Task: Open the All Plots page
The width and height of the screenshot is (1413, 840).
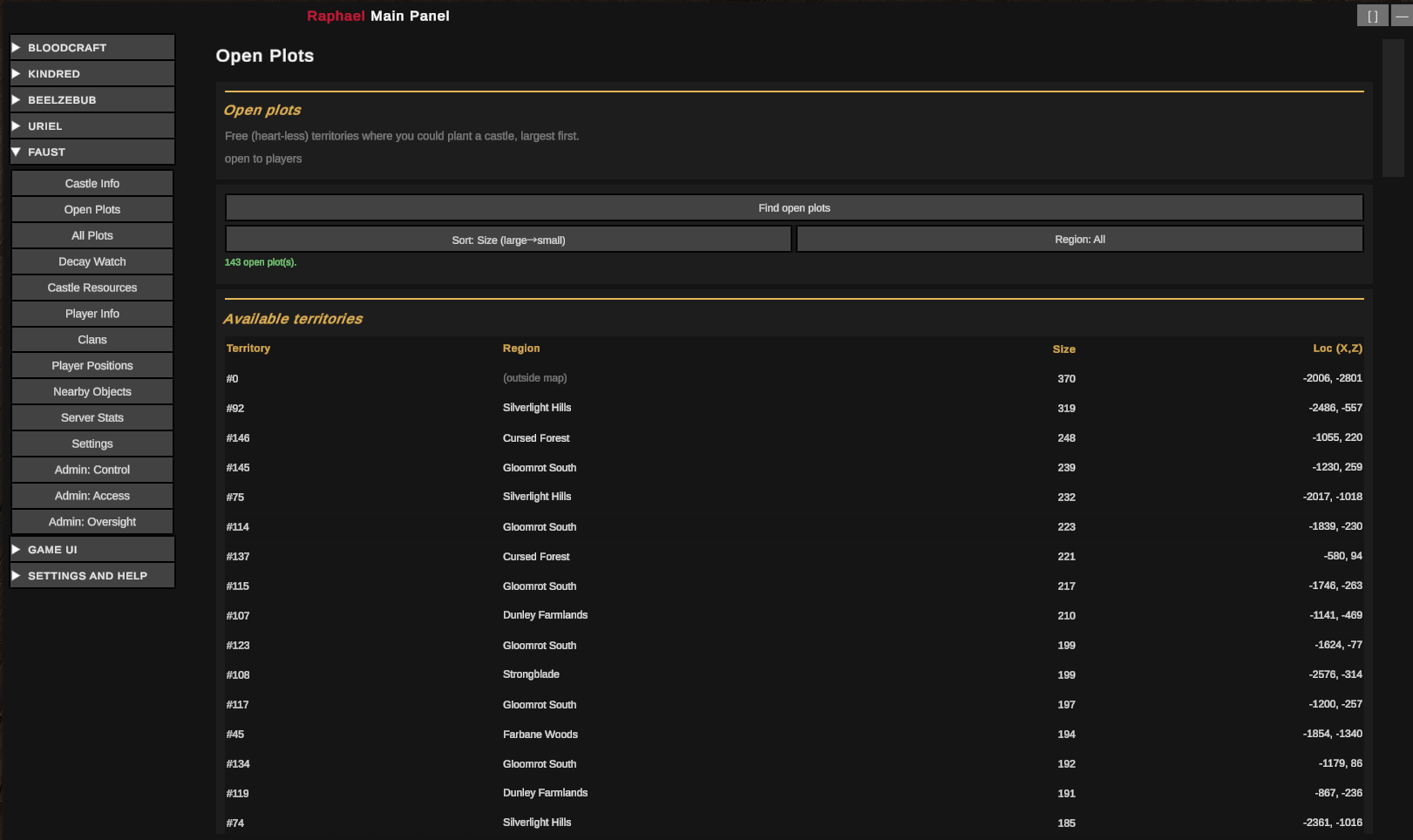Action: click(x=92, y=235)
